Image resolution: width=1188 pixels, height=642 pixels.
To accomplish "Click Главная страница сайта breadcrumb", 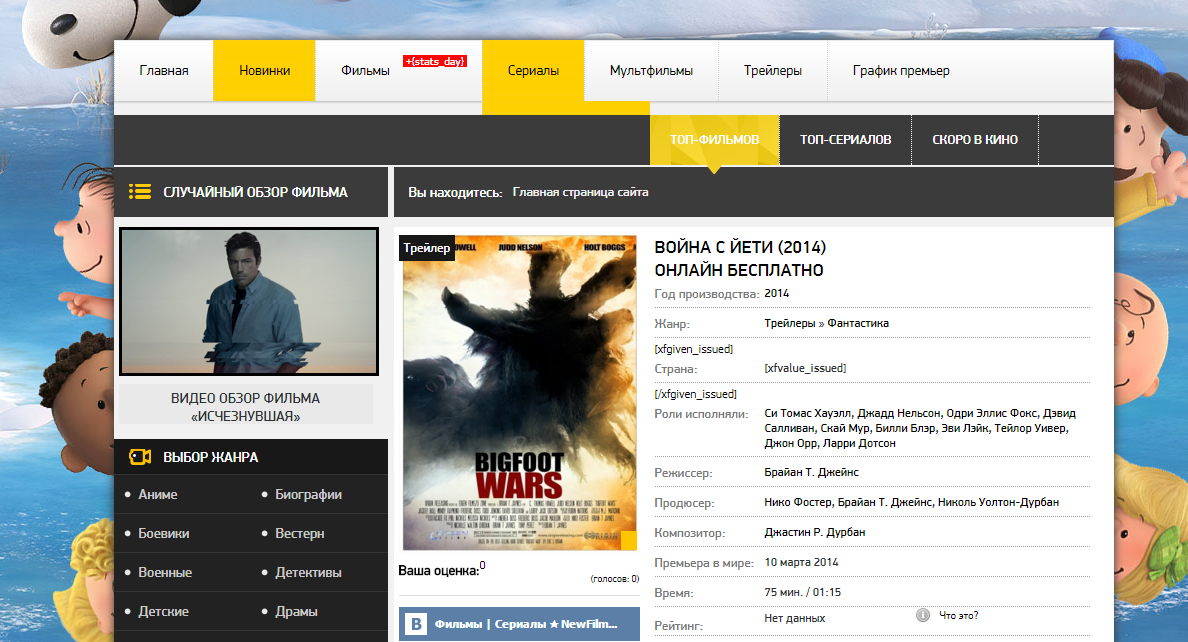I will [x=580, y=192].
